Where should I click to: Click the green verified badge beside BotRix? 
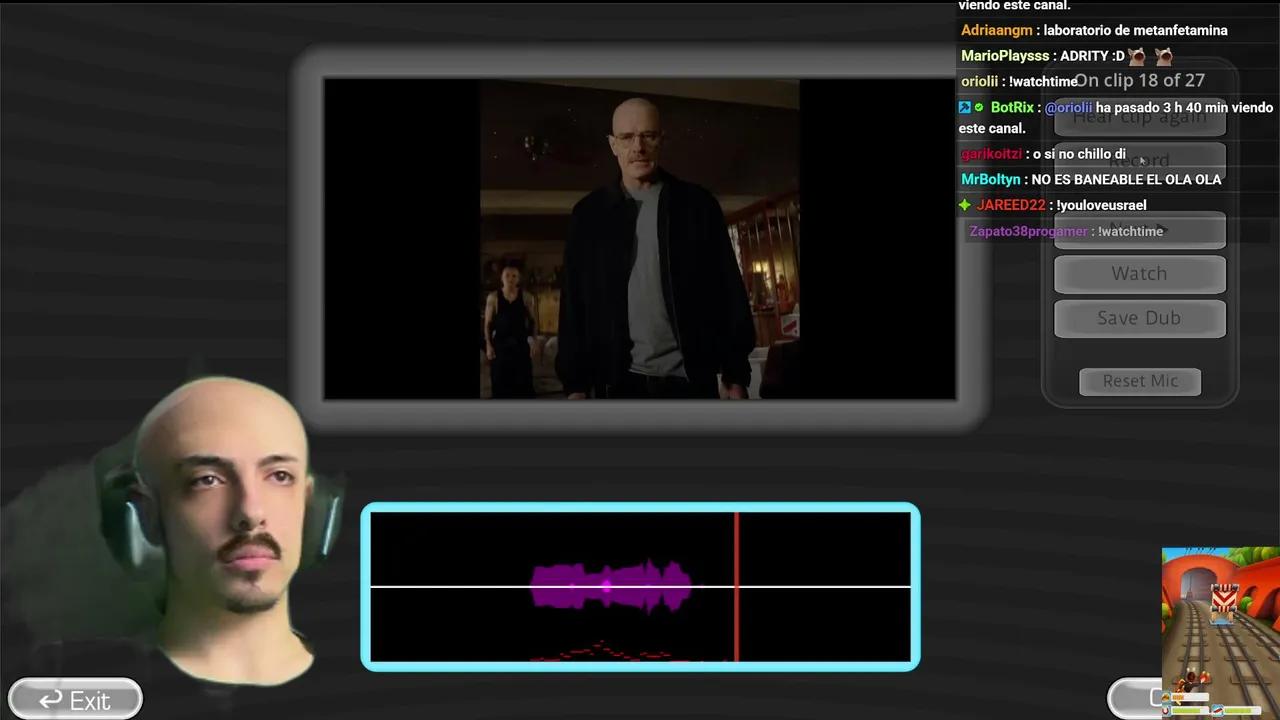pos(980,107)
